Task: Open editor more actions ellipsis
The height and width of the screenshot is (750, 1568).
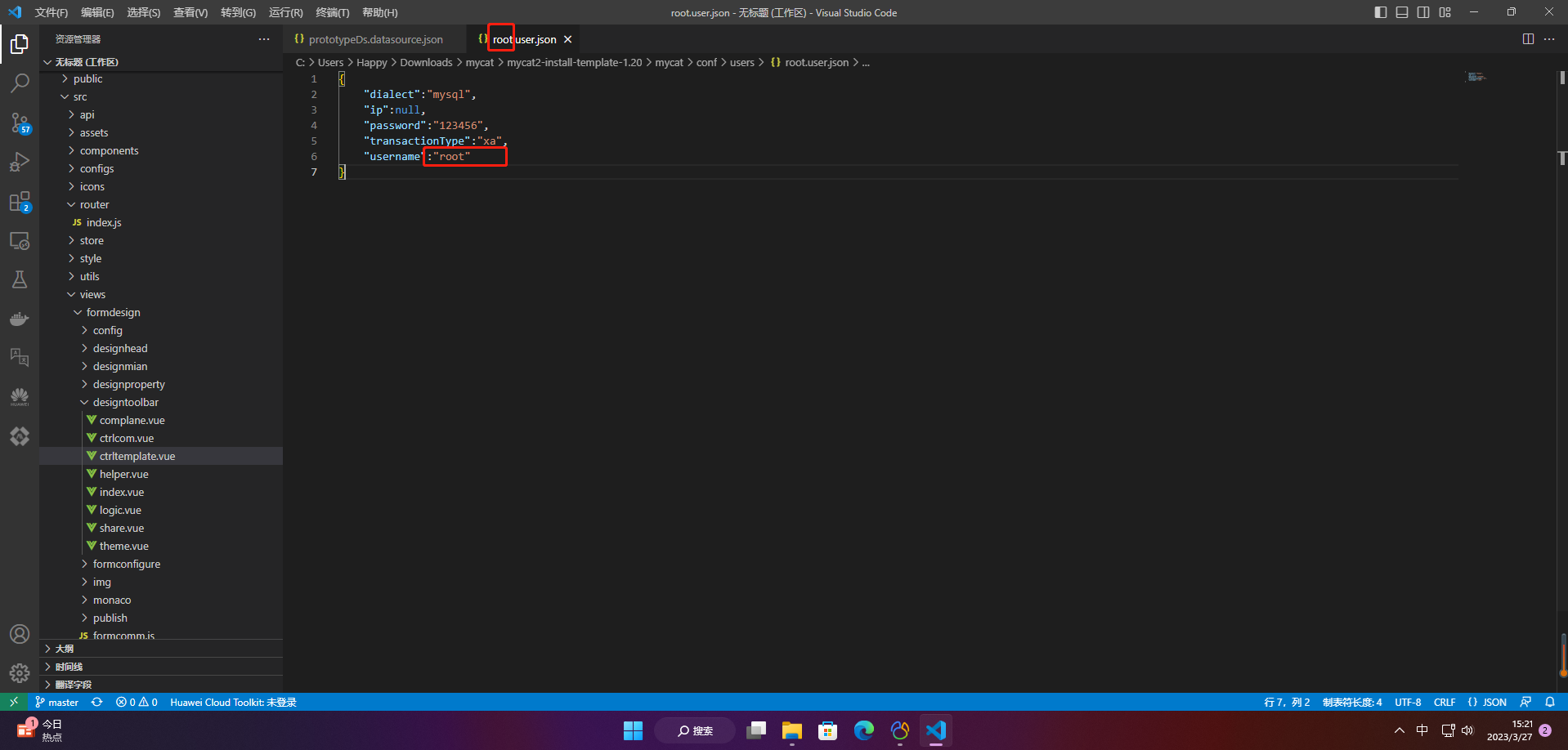Action: 1549,39
